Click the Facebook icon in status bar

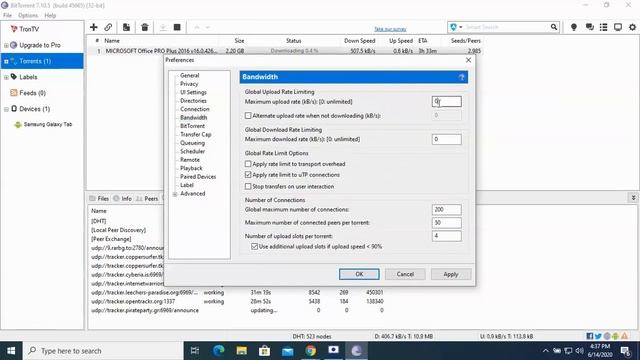point(589,336)
